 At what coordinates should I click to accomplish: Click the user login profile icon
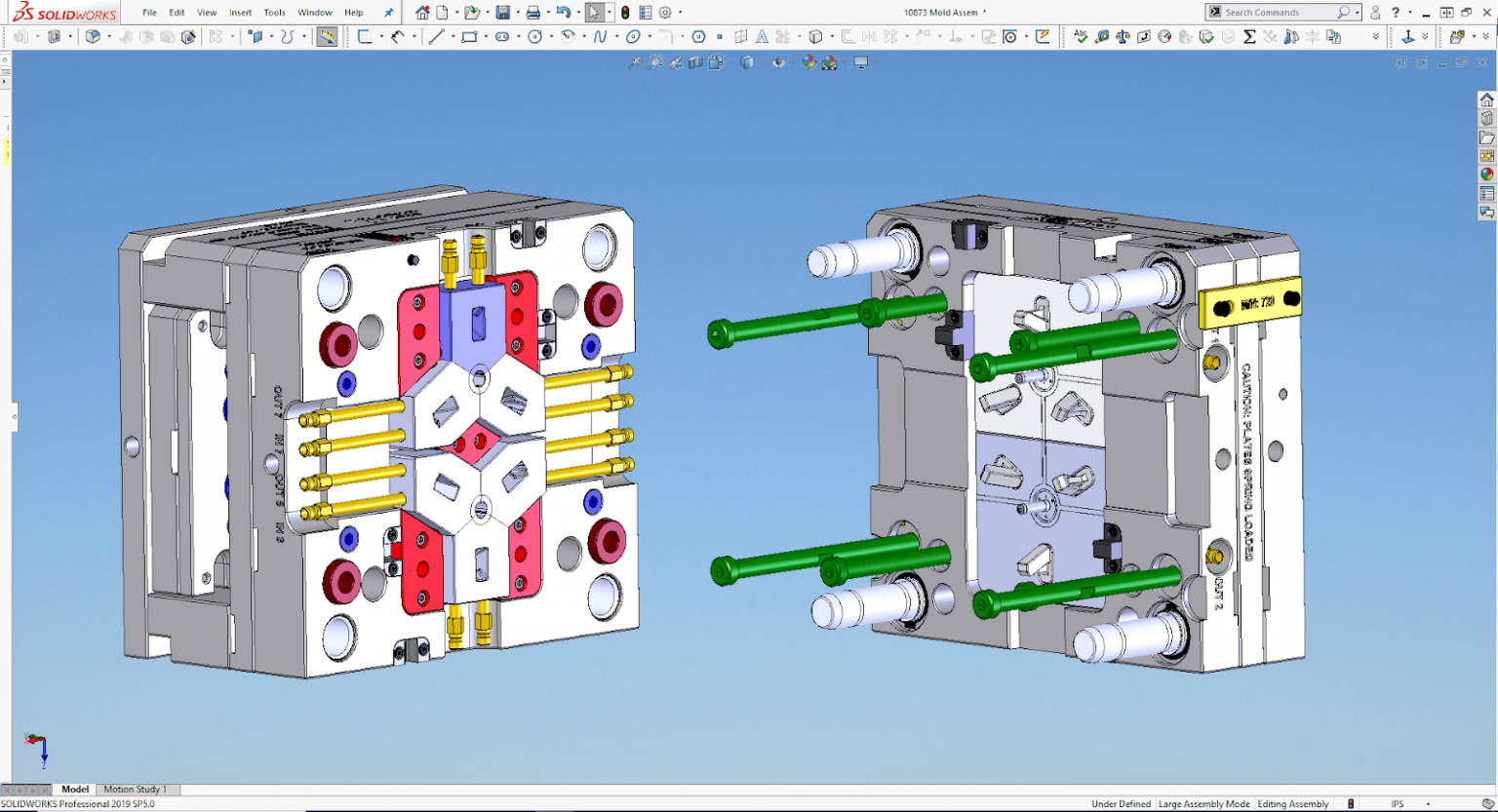(1375, 13)
